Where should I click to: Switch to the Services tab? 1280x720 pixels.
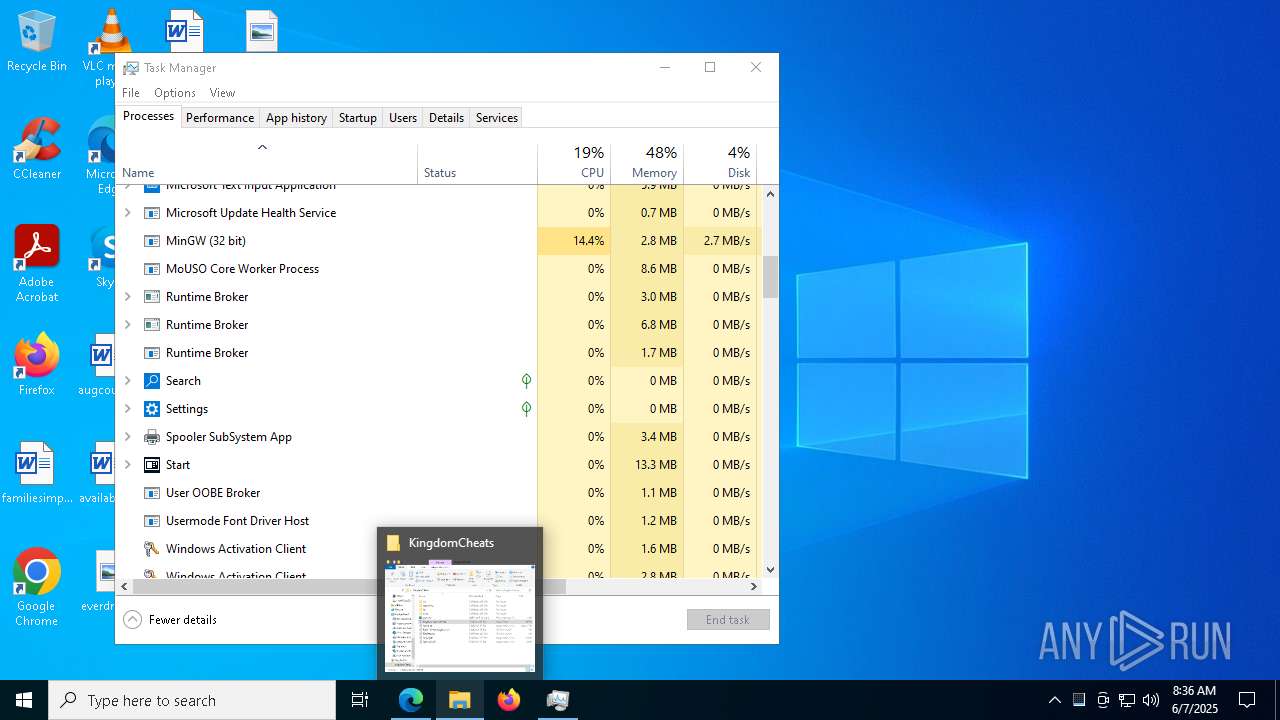(x=497, y=118)
